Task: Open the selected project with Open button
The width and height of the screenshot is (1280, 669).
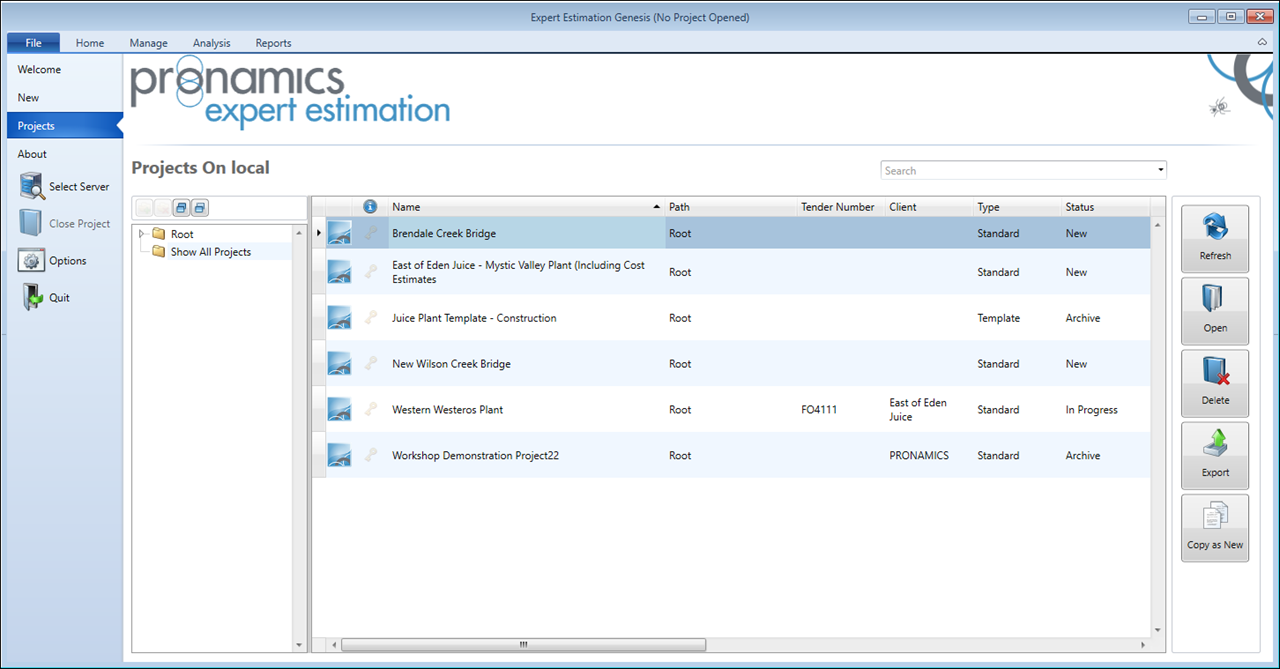Action: tap(1215, 301)
